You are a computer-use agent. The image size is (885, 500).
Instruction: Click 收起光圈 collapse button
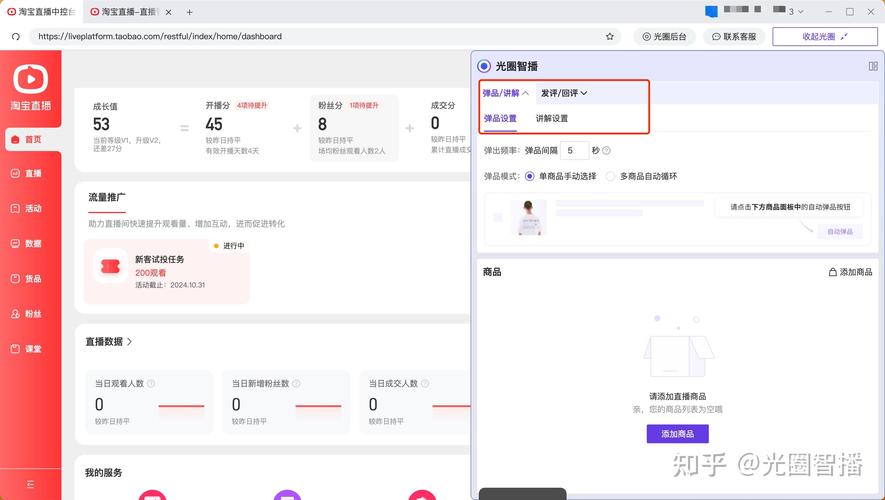tap(825, 37)
